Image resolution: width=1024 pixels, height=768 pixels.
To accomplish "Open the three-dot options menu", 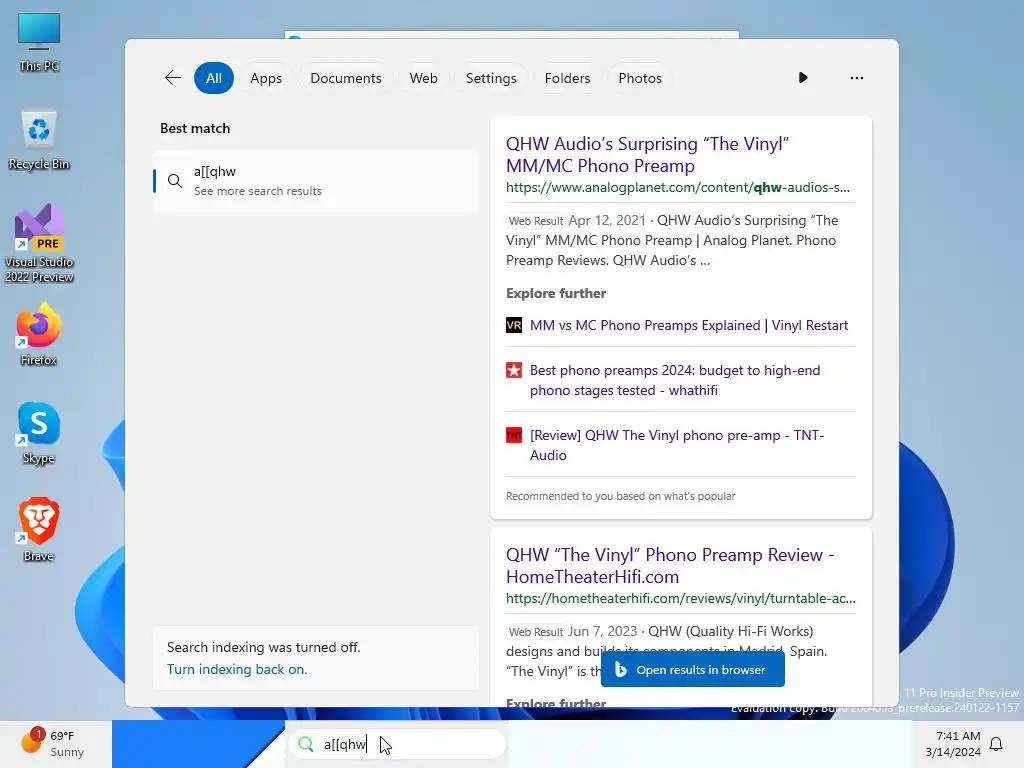I will [856, 78].
